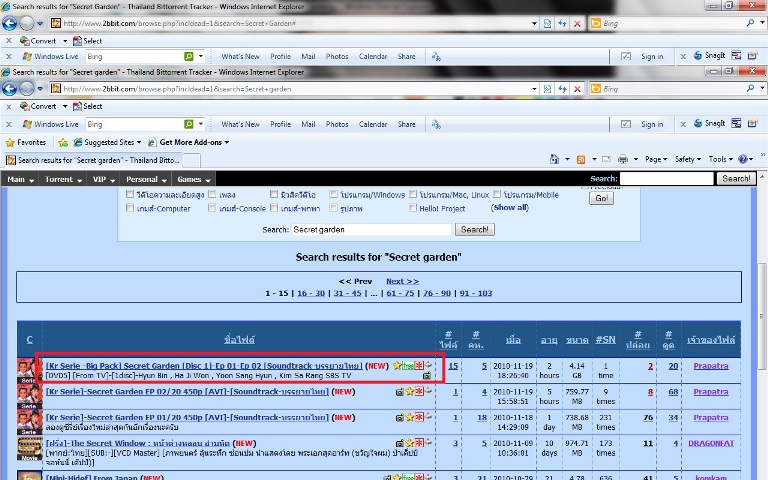Stop loading in the front IE window
The height and width of the screenshot is (480, 768).
[x=577, y=89]
